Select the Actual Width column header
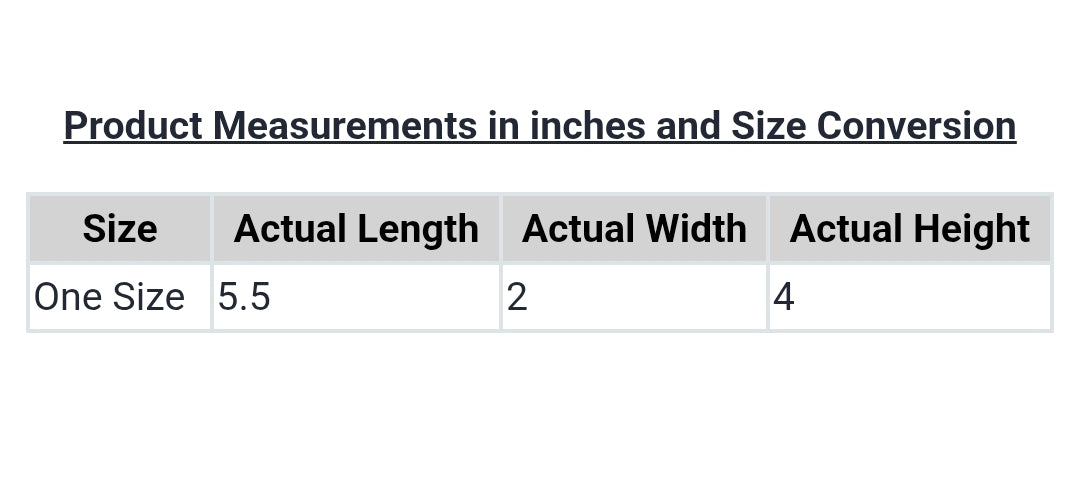The image size is (1079, 487). (634, 229)
